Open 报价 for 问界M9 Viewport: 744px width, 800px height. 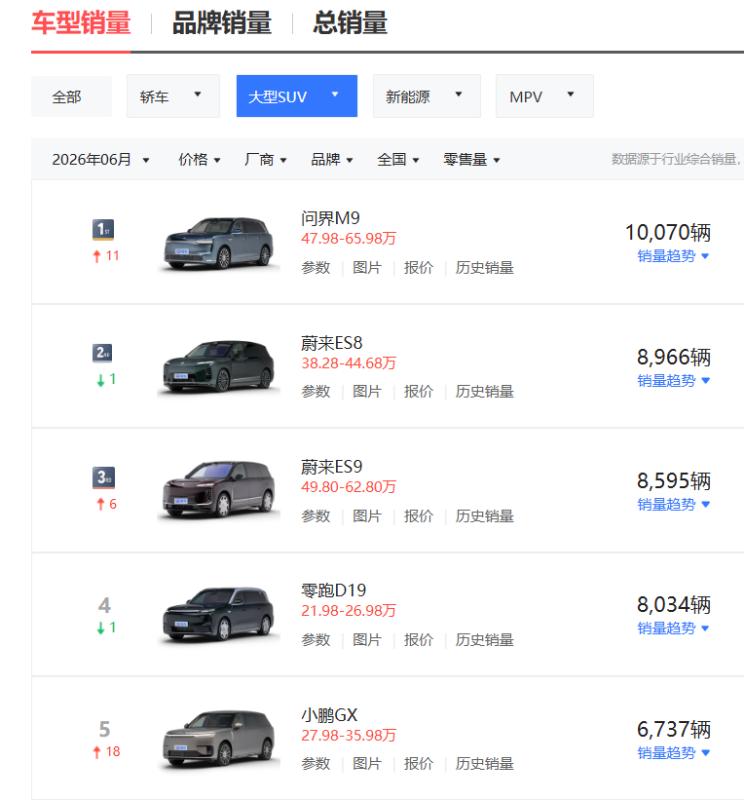click(418, 267)
